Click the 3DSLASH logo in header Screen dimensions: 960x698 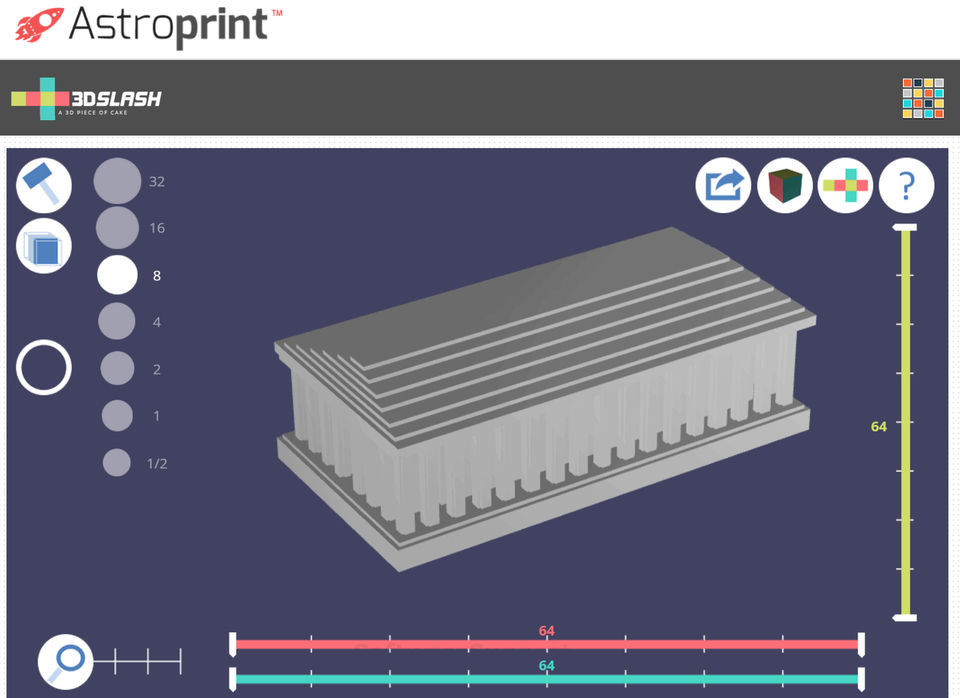click(x=86, y=99)
